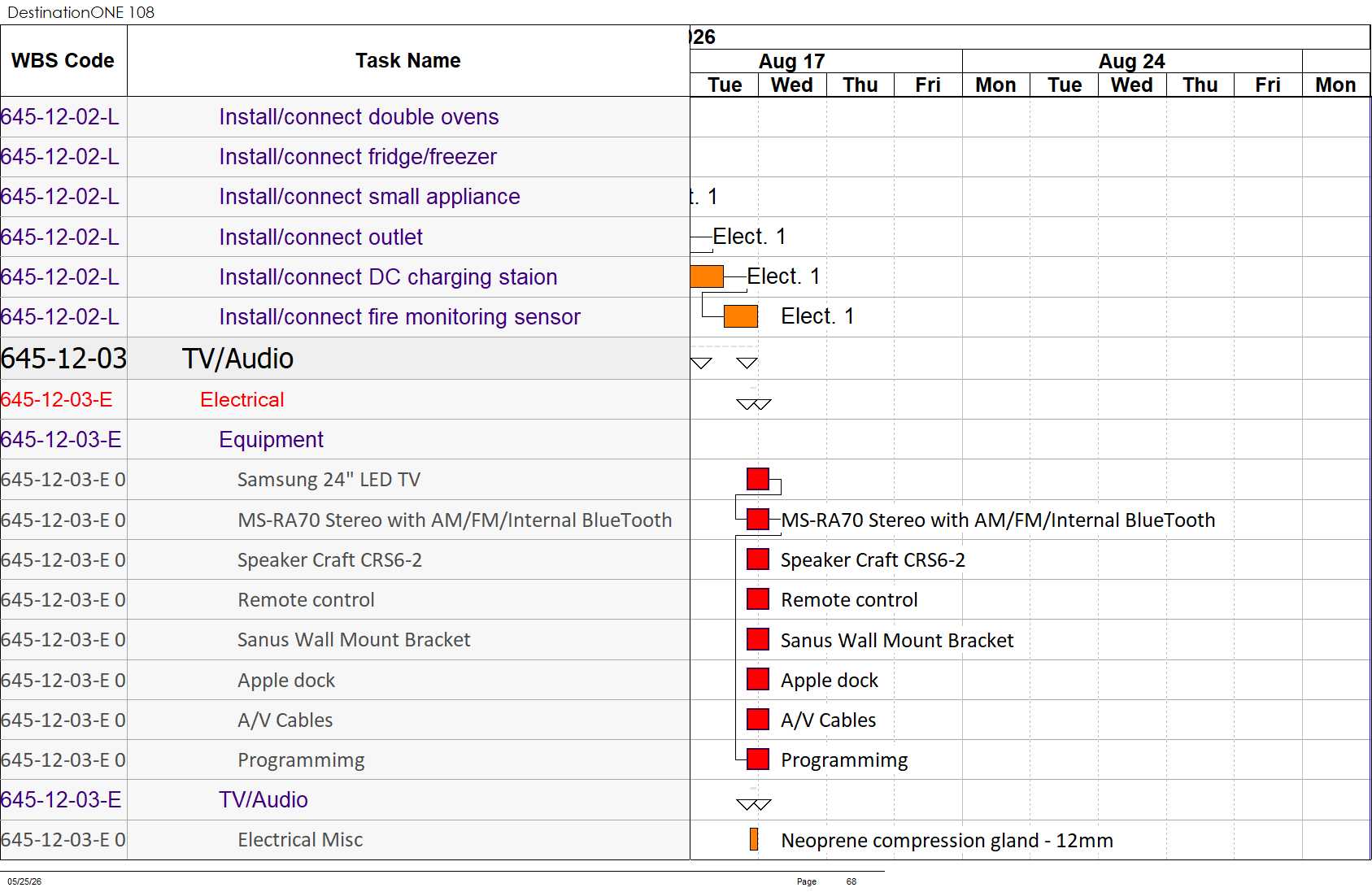Click WBS code of double ovens row
1372x892 pixels.
60,117
